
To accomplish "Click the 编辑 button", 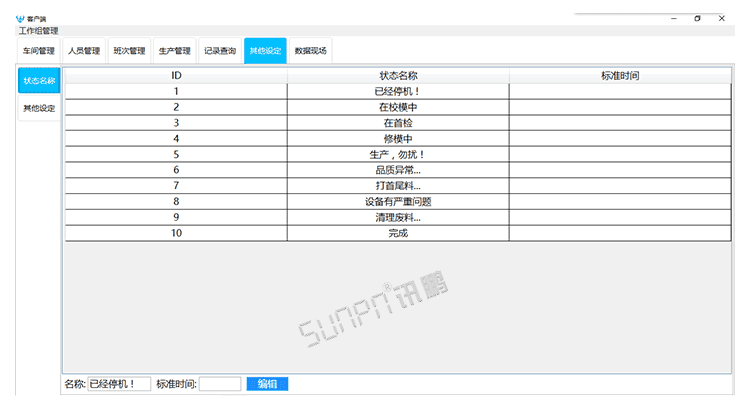I will 267,384.
